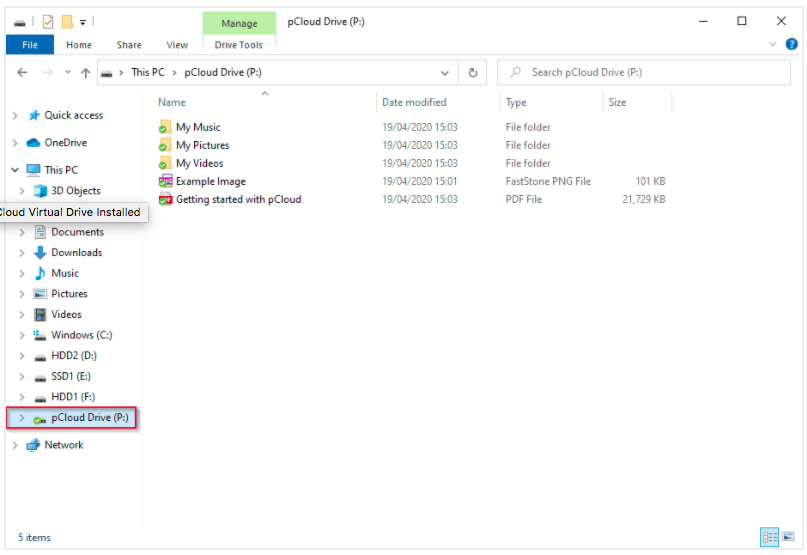Open Documents in the navigation pane
The image size is (807, 555).
pos(77,232)
